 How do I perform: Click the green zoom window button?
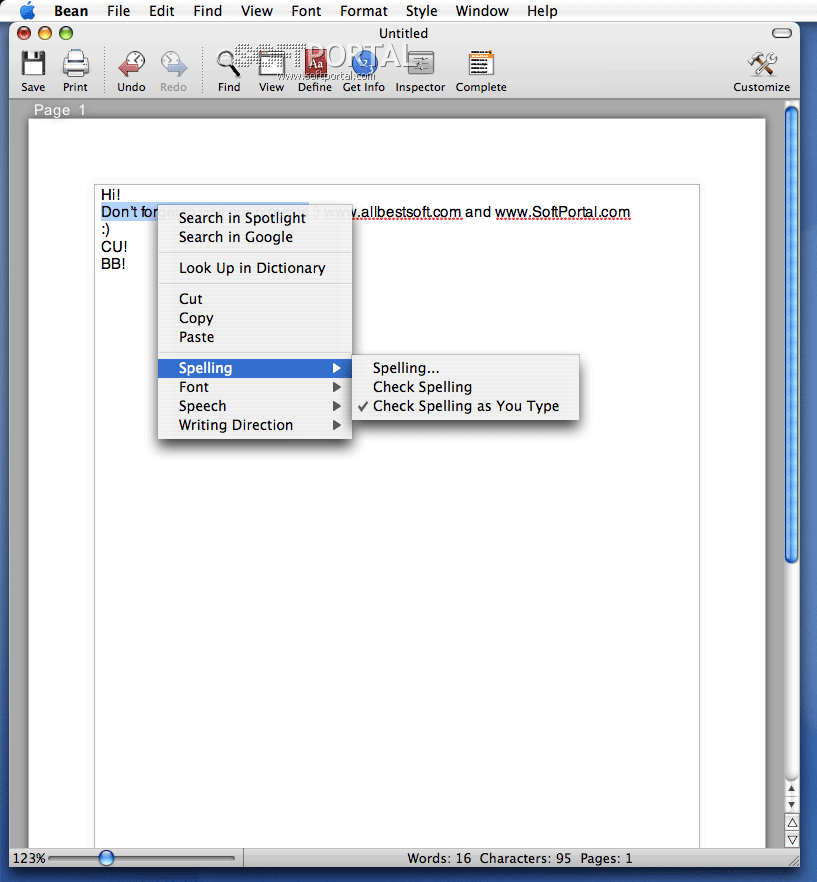pos(66,33)
